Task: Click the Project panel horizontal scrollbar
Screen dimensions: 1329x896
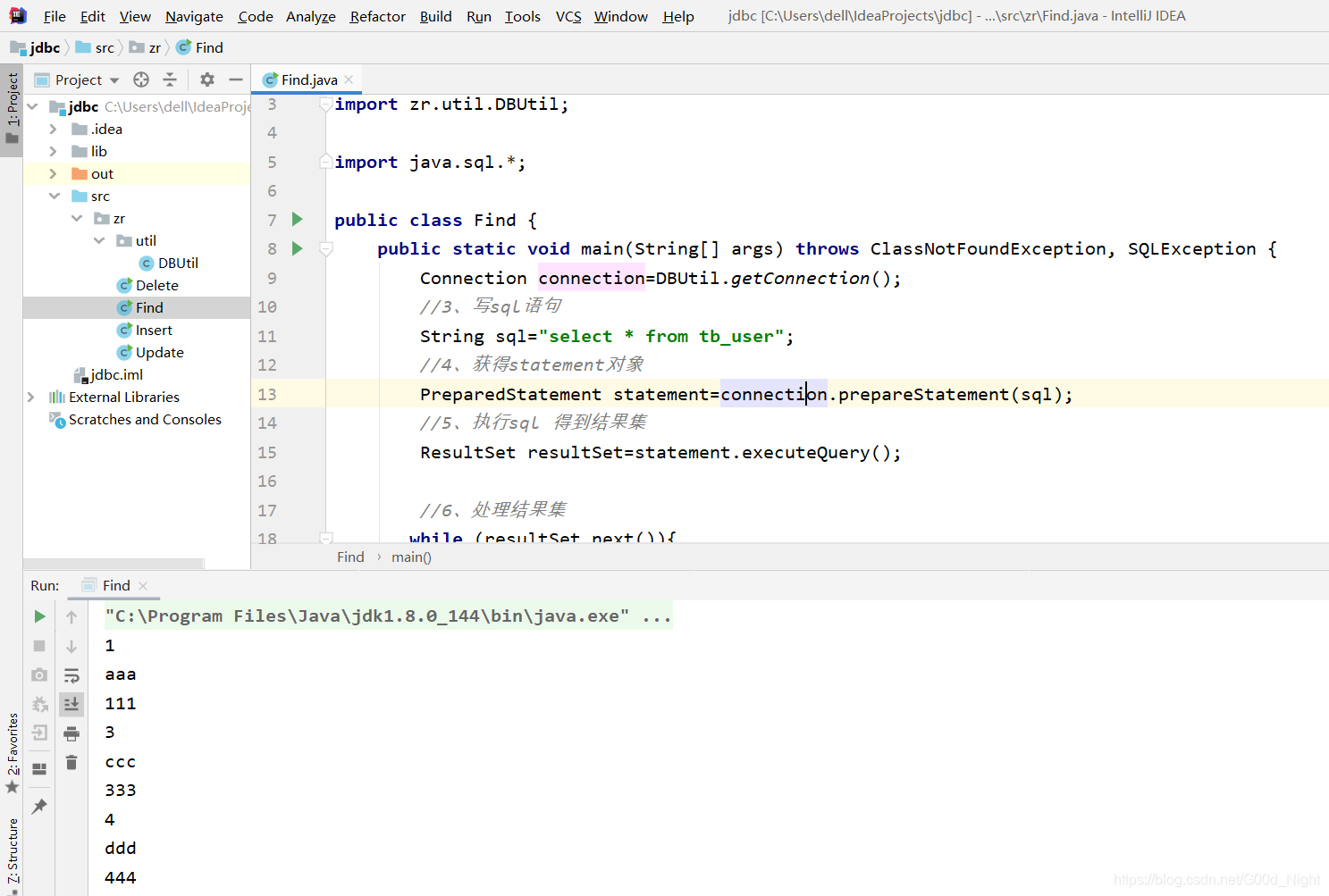Action: (x=114, y=564)
